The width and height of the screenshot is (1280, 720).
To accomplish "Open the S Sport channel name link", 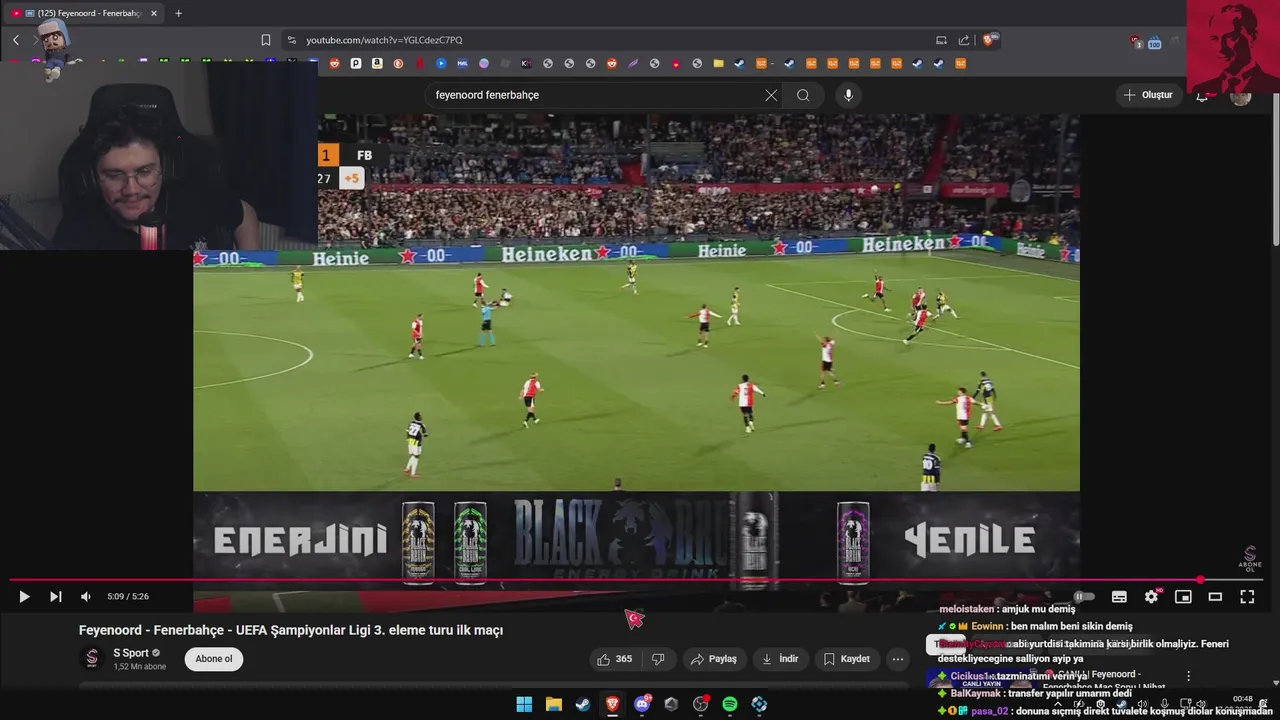I will 131,653.
